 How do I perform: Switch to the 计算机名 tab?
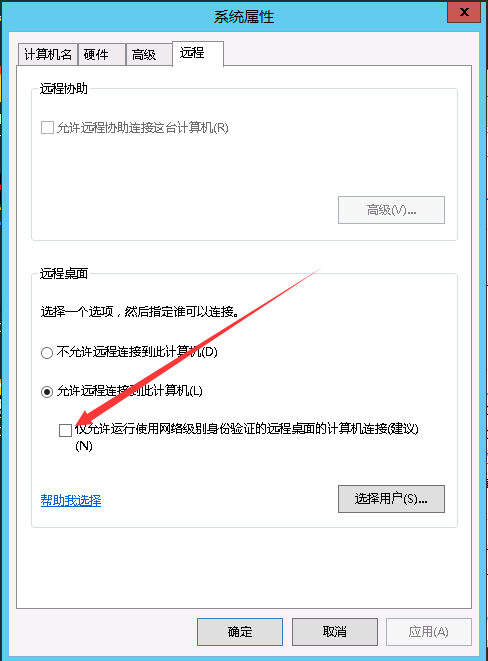pos(48,54)
